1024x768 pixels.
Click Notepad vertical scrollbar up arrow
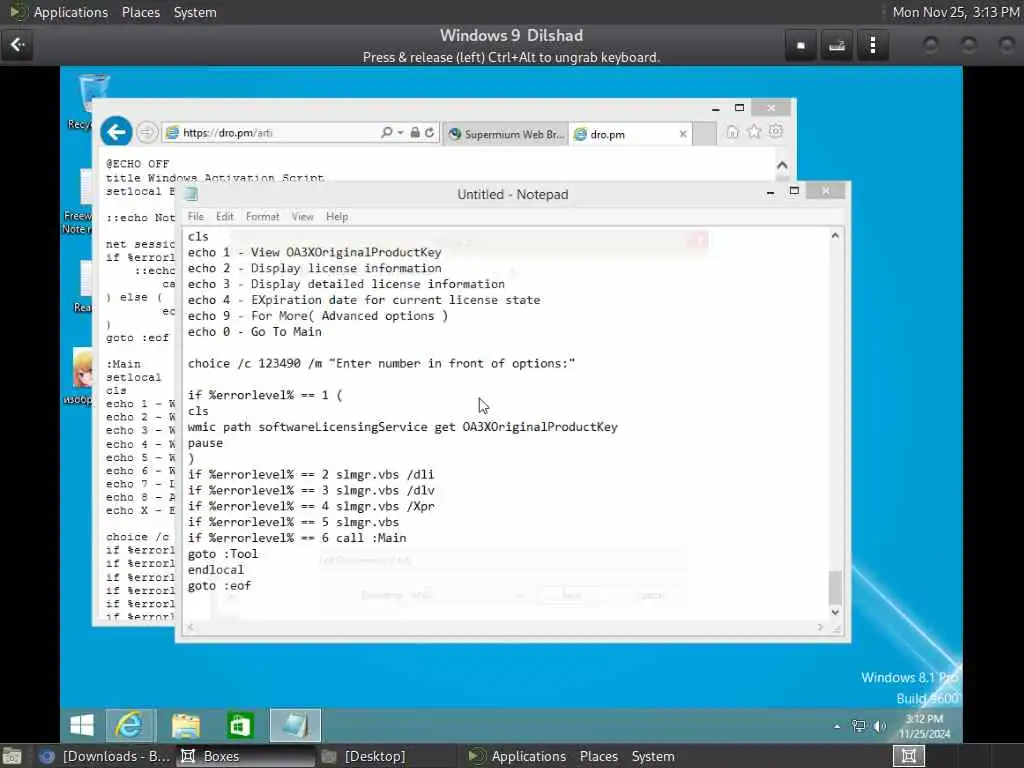coord(835,235)
